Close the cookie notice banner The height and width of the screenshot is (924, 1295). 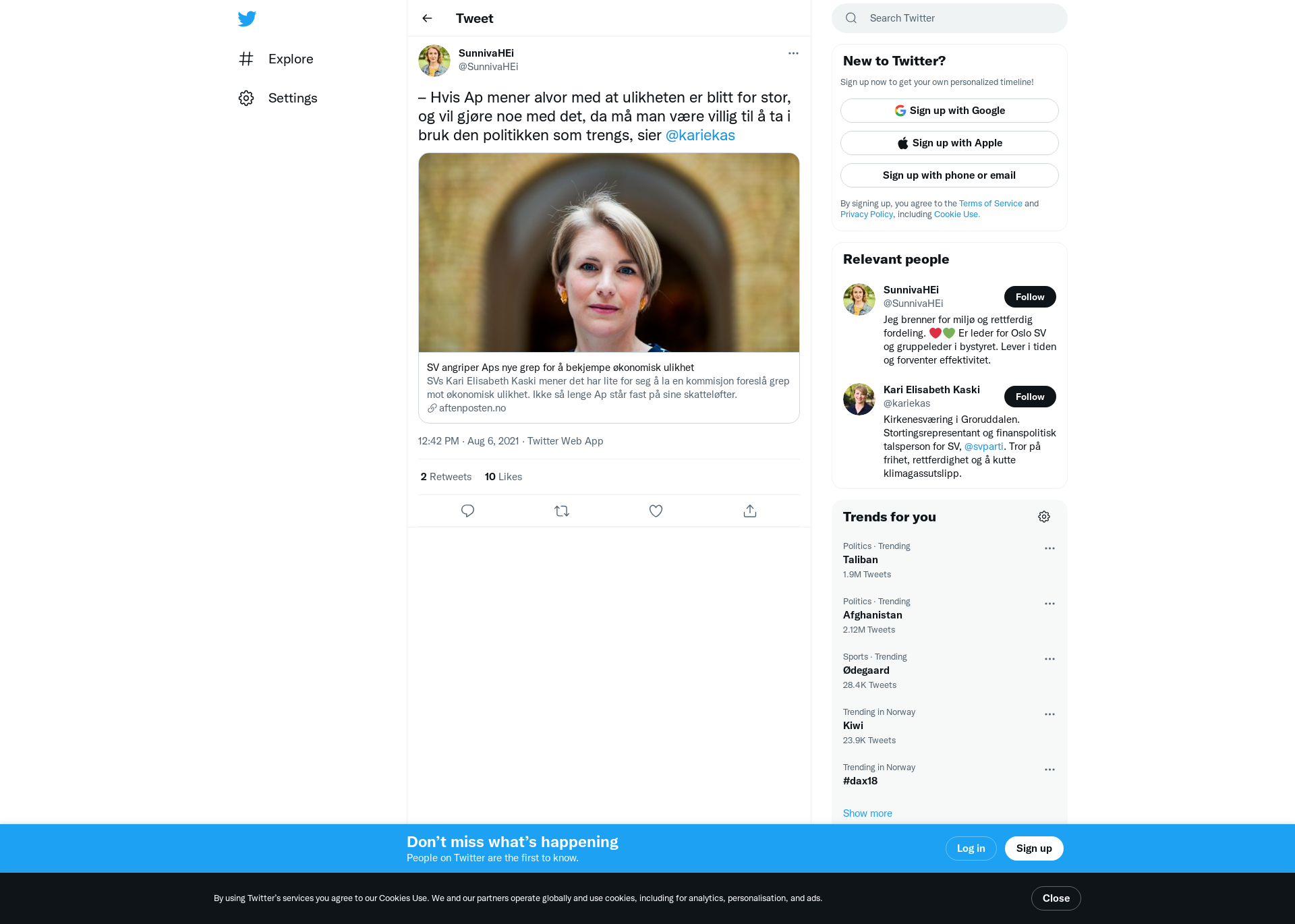[1056, 898]
